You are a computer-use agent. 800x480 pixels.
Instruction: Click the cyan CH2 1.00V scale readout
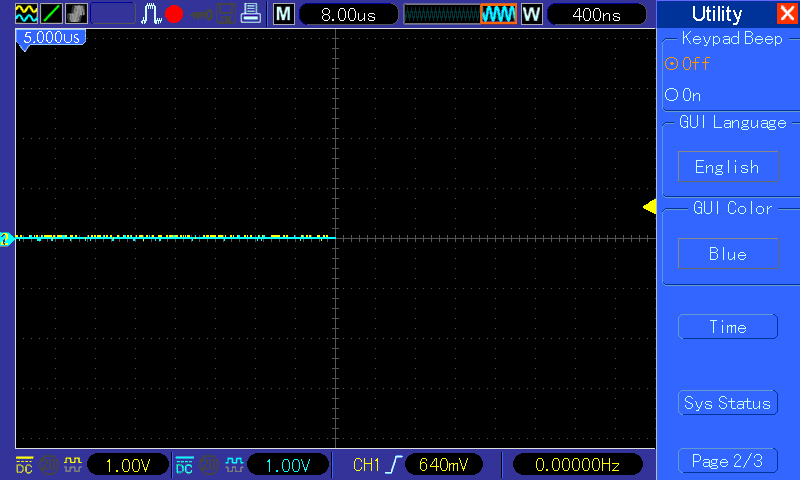(288, 465)
